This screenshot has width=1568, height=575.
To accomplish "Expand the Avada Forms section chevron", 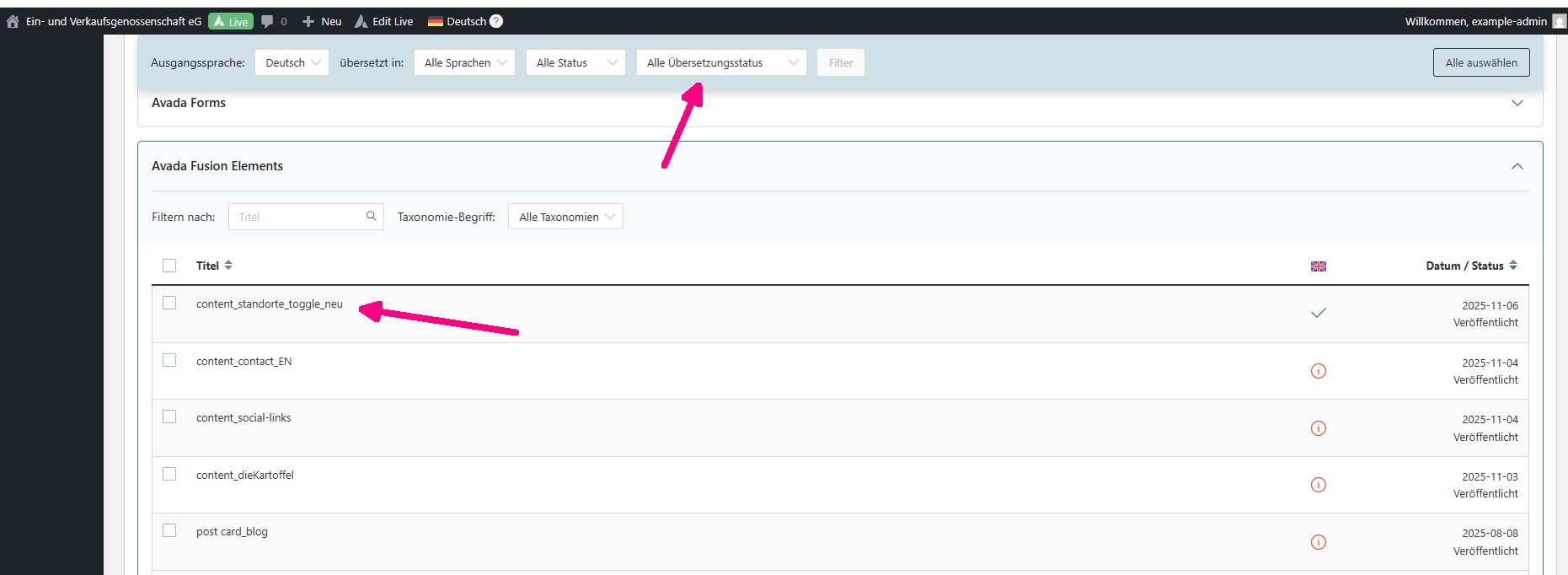I will pos(1517,103).
